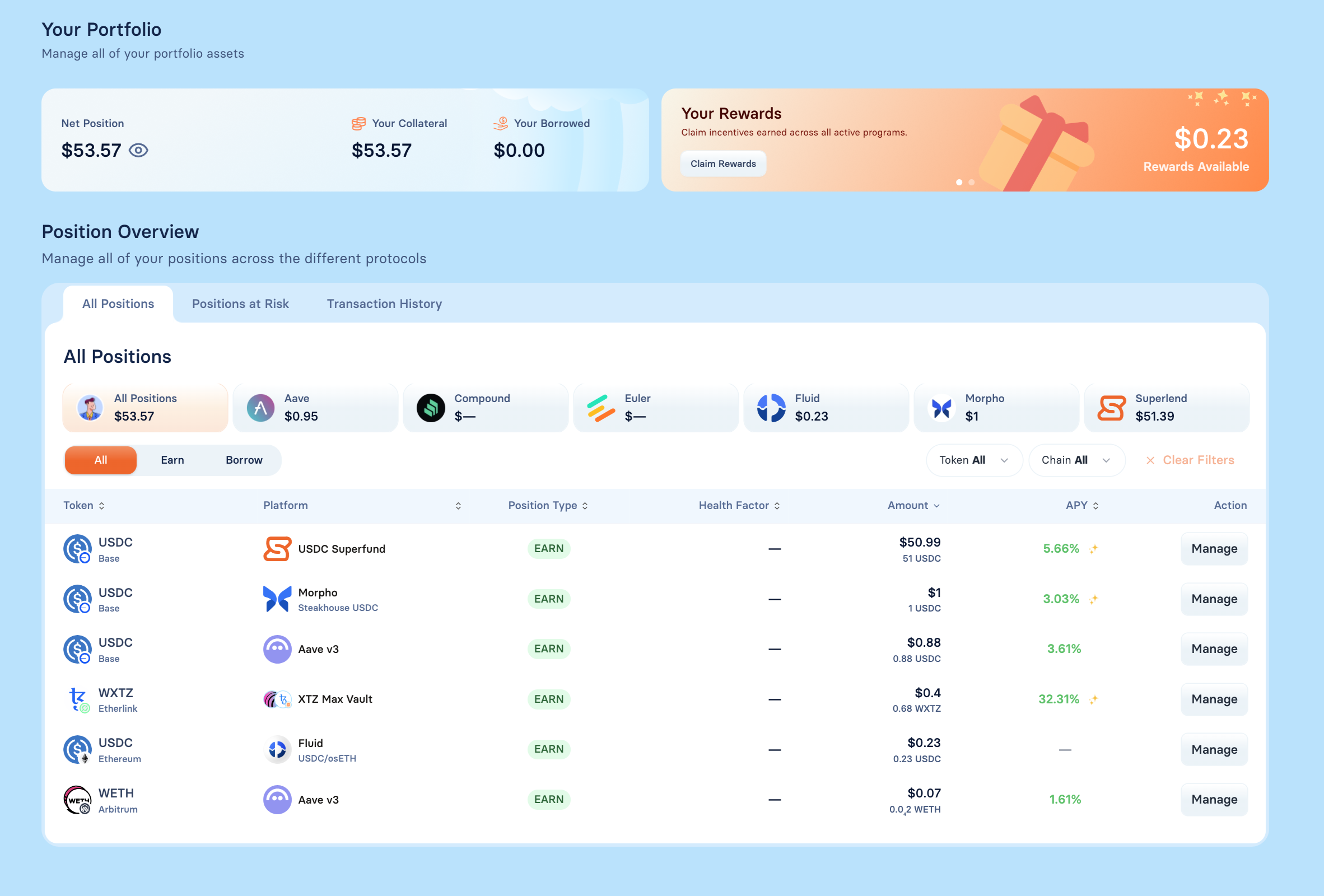This screenshot has height=896, width=1324.
Task: Click the Superlend logo icon card
Action: point(1112,408)
